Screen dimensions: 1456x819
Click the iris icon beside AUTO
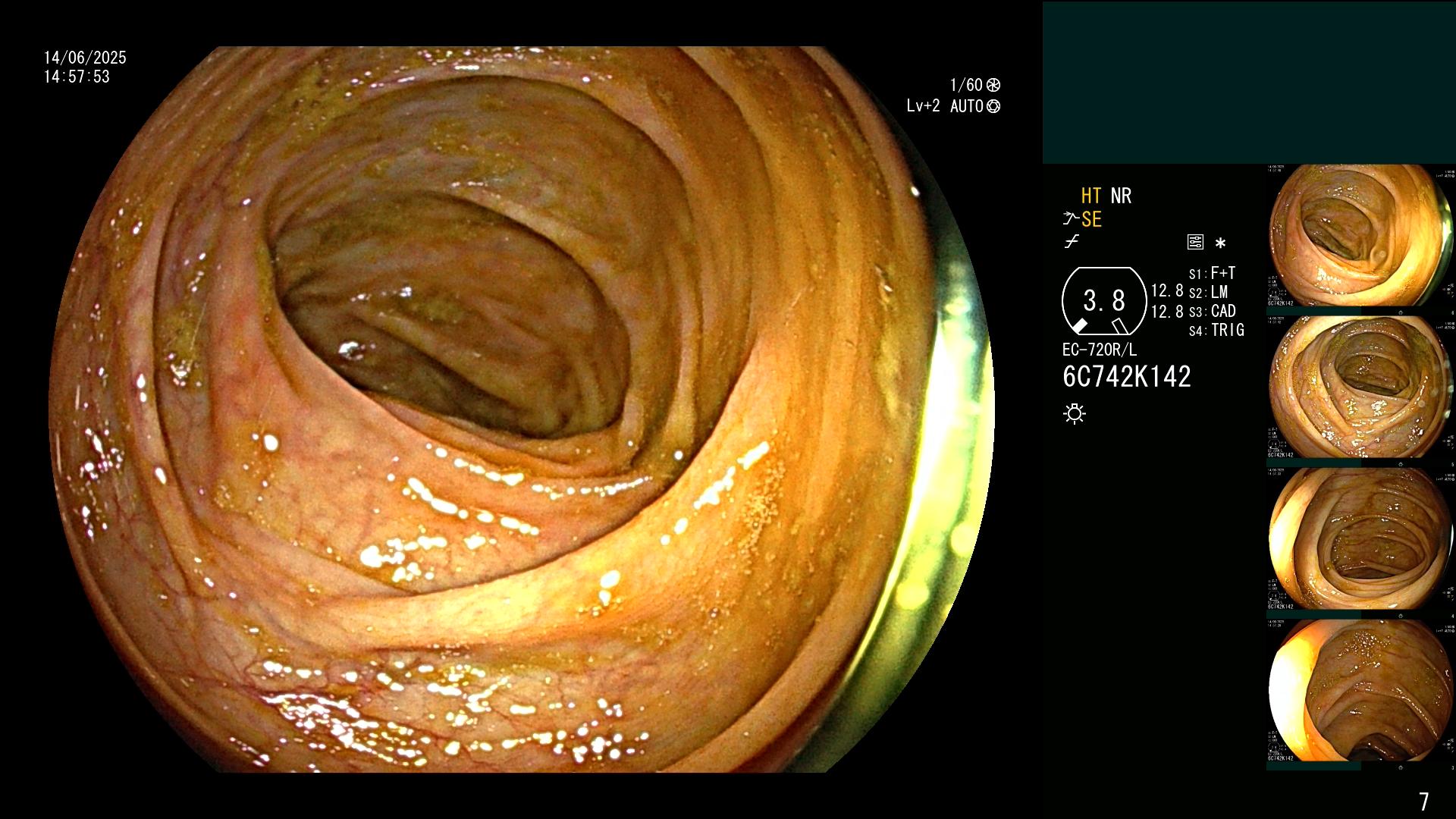click(993, 106)
